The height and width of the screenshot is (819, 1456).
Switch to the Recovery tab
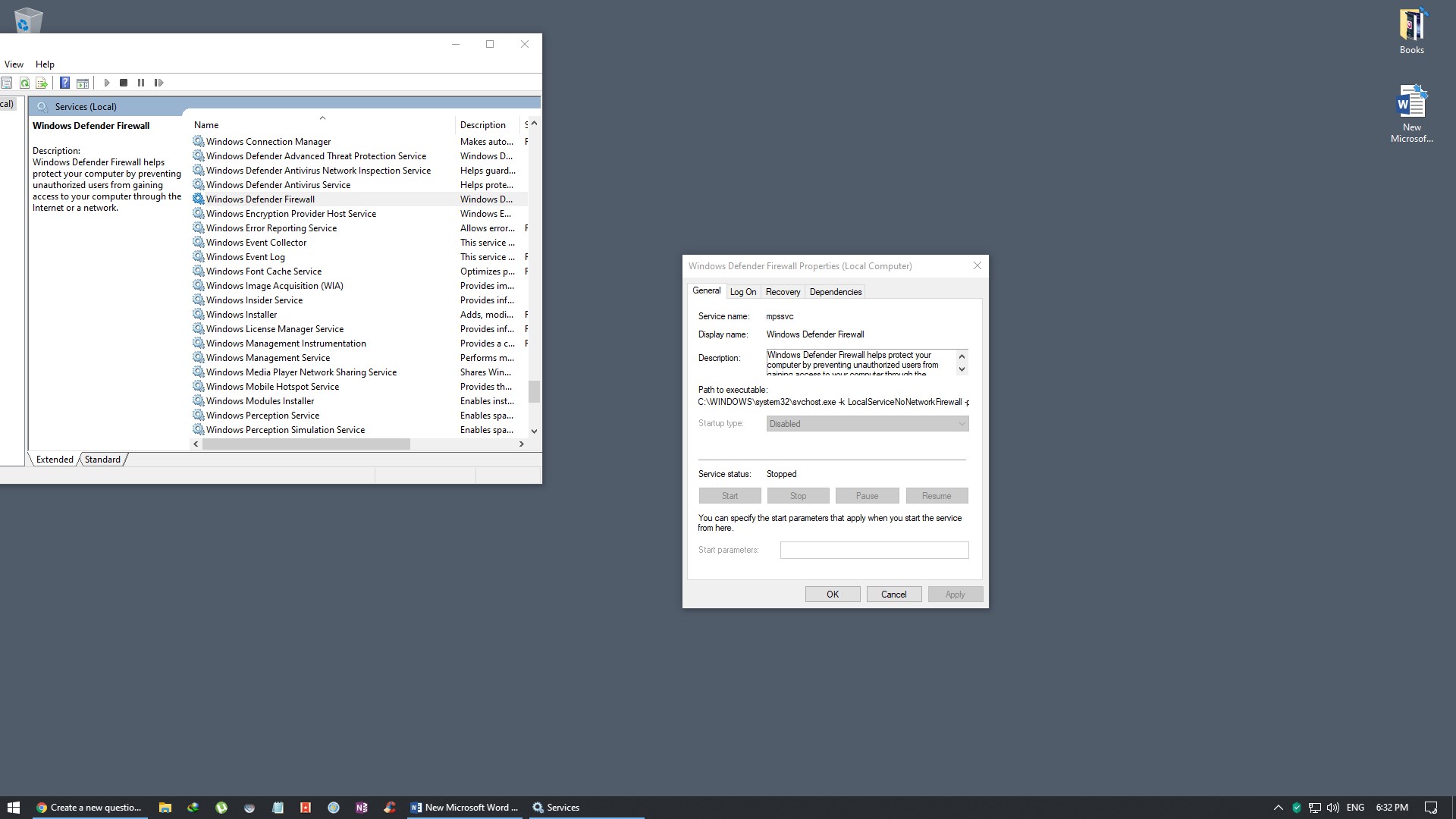783,292
